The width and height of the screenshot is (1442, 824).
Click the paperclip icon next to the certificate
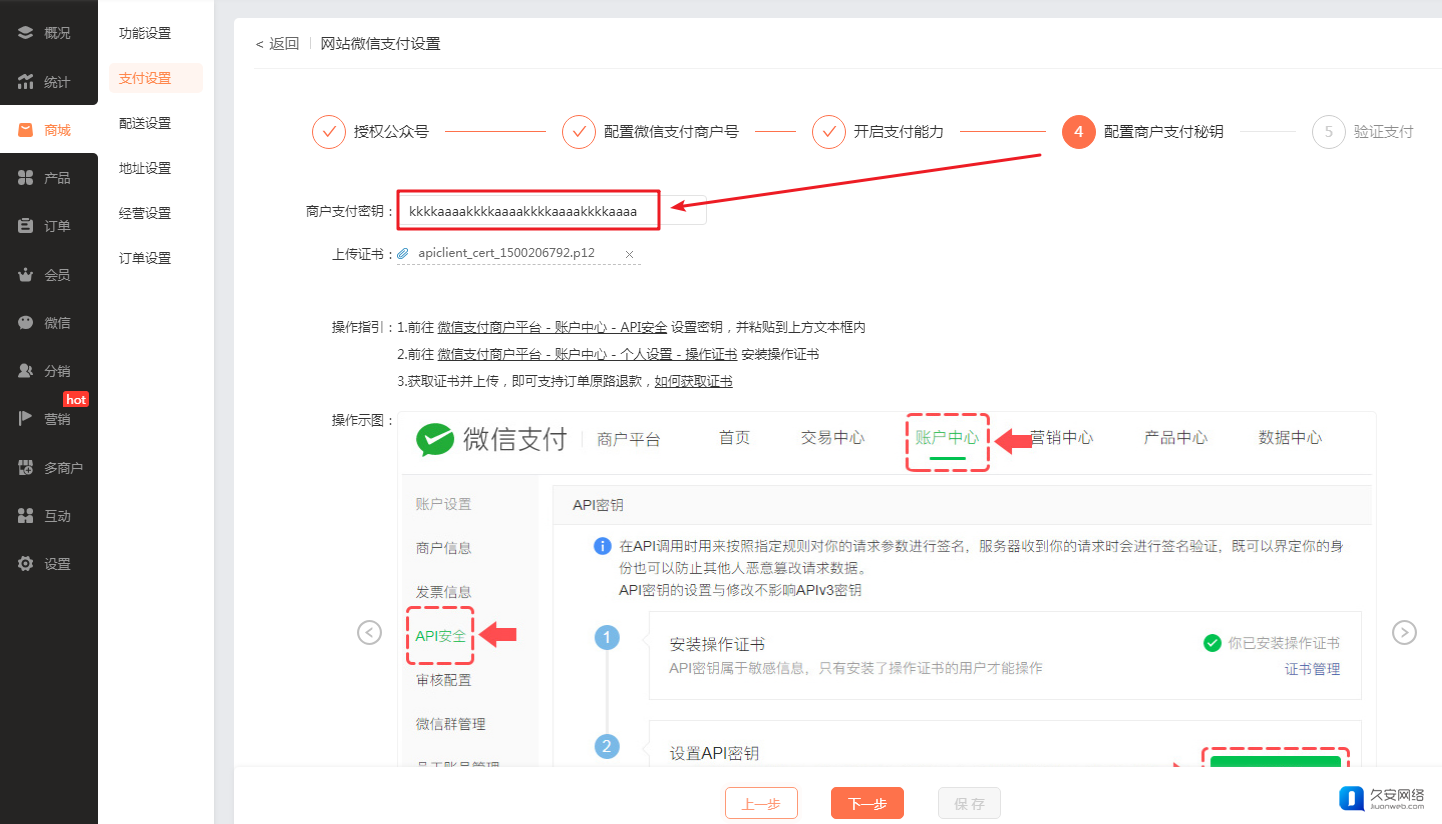tap(403, 254)
